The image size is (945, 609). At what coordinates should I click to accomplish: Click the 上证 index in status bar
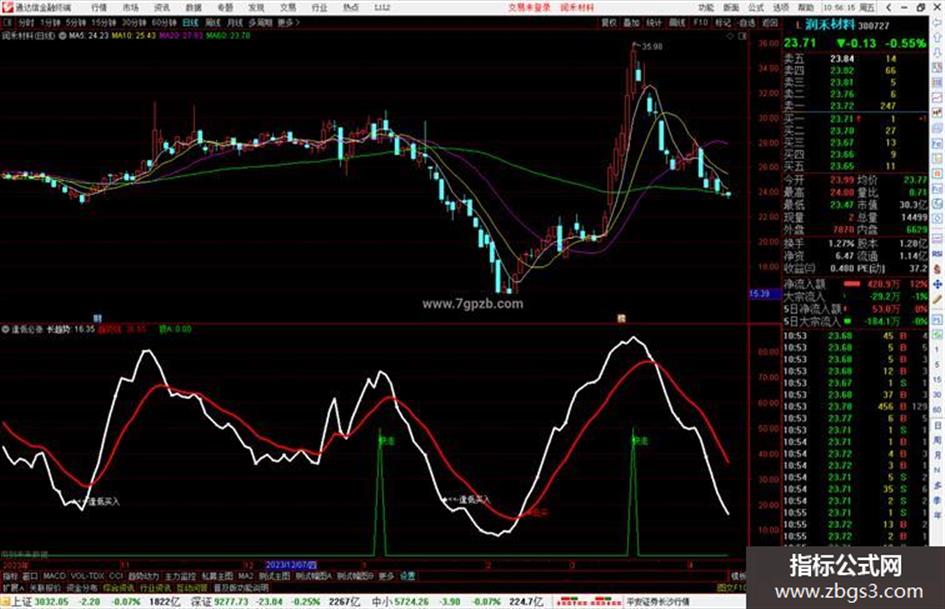(x=20, y=602)
